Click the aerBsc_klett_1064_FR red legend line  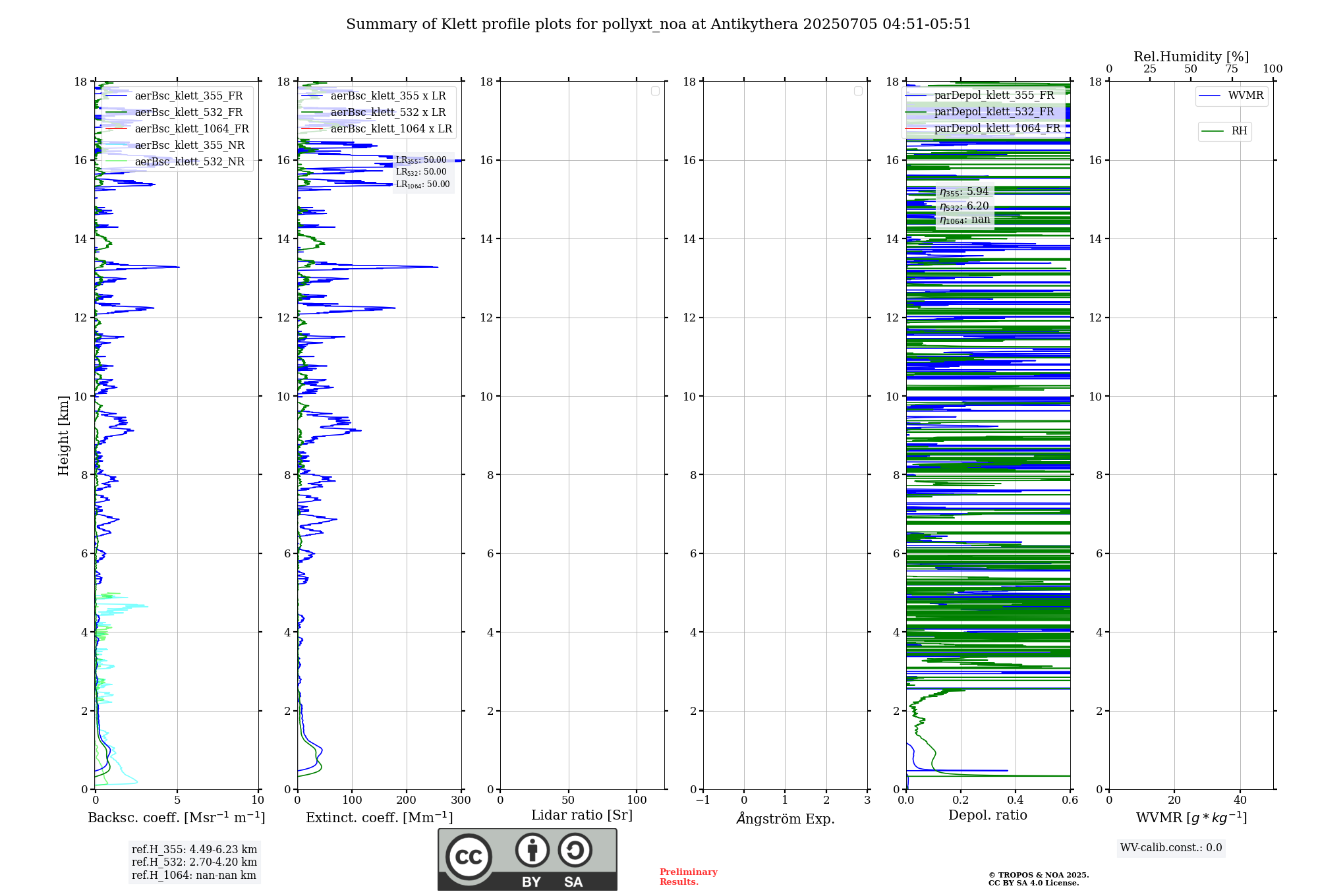point(117,129)
